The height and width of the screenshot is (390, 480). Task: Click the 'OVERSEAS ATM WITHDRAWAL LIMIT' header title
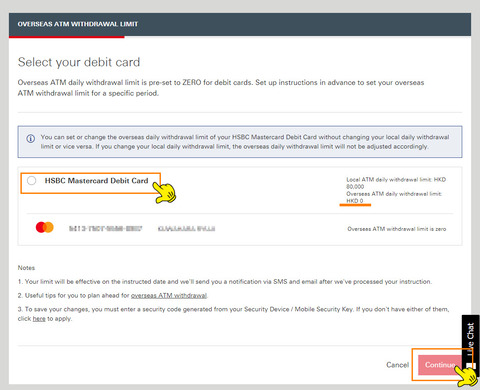point(78,24)
